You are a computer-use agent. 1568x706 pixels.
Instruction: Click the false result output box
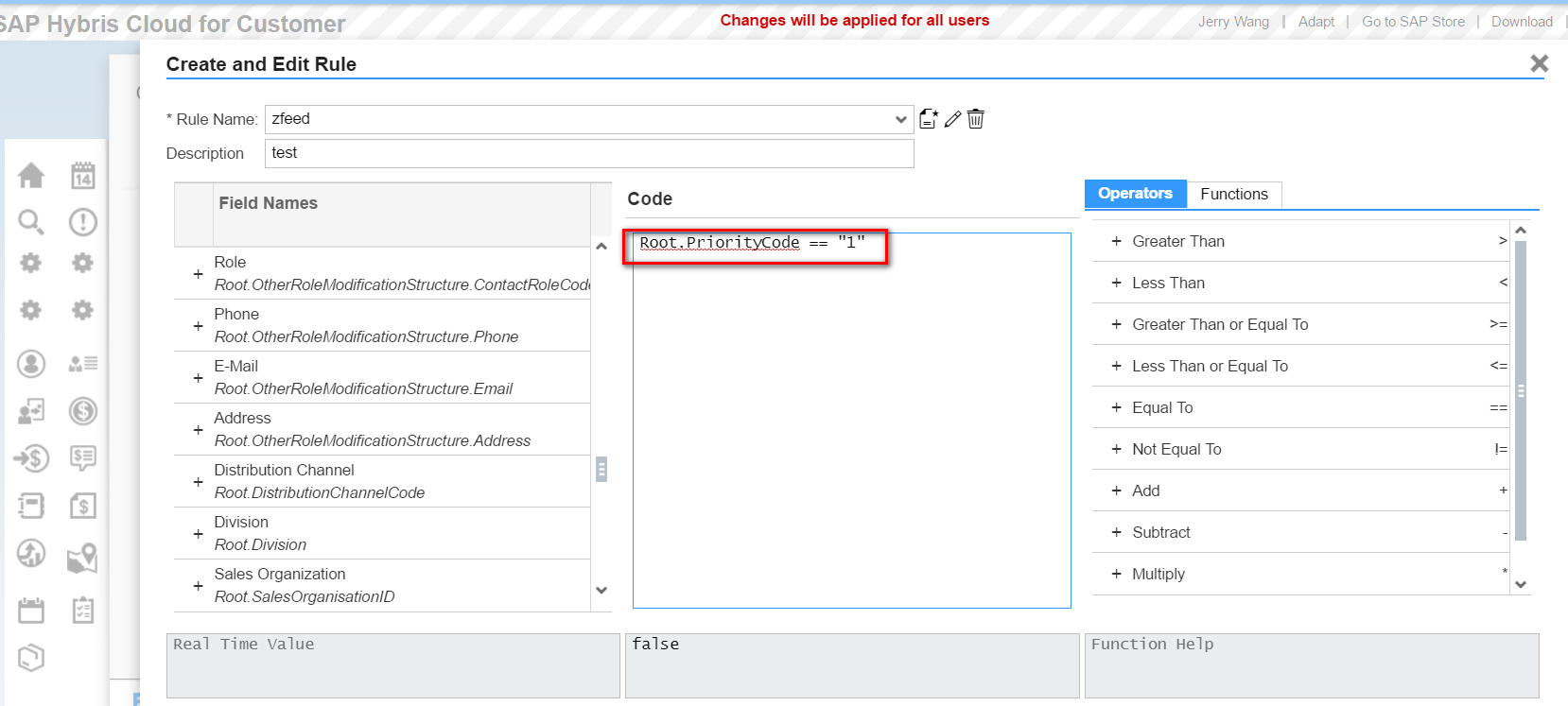click(x=852, y=665)
